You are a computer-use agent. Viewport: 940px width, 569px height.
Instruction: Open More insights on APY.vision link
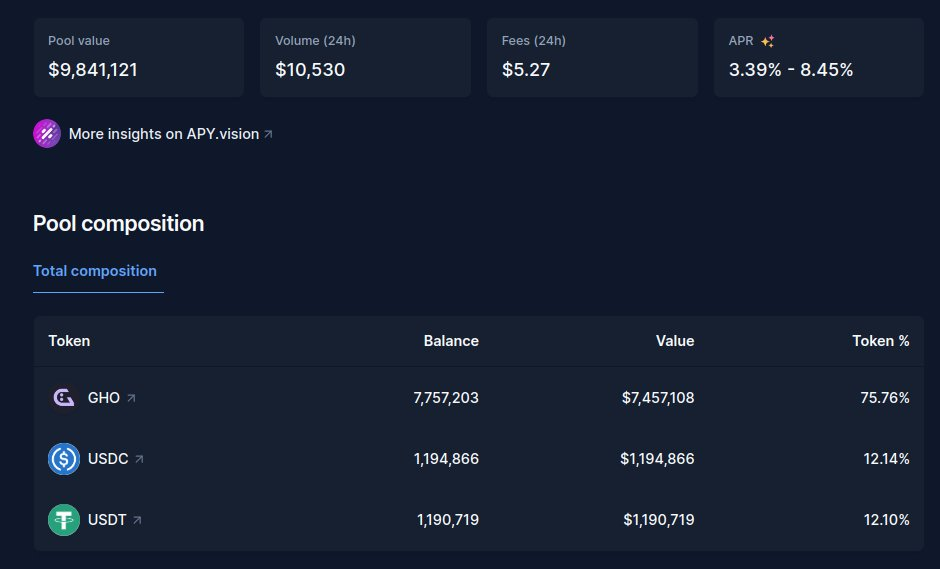click(163, 133)
